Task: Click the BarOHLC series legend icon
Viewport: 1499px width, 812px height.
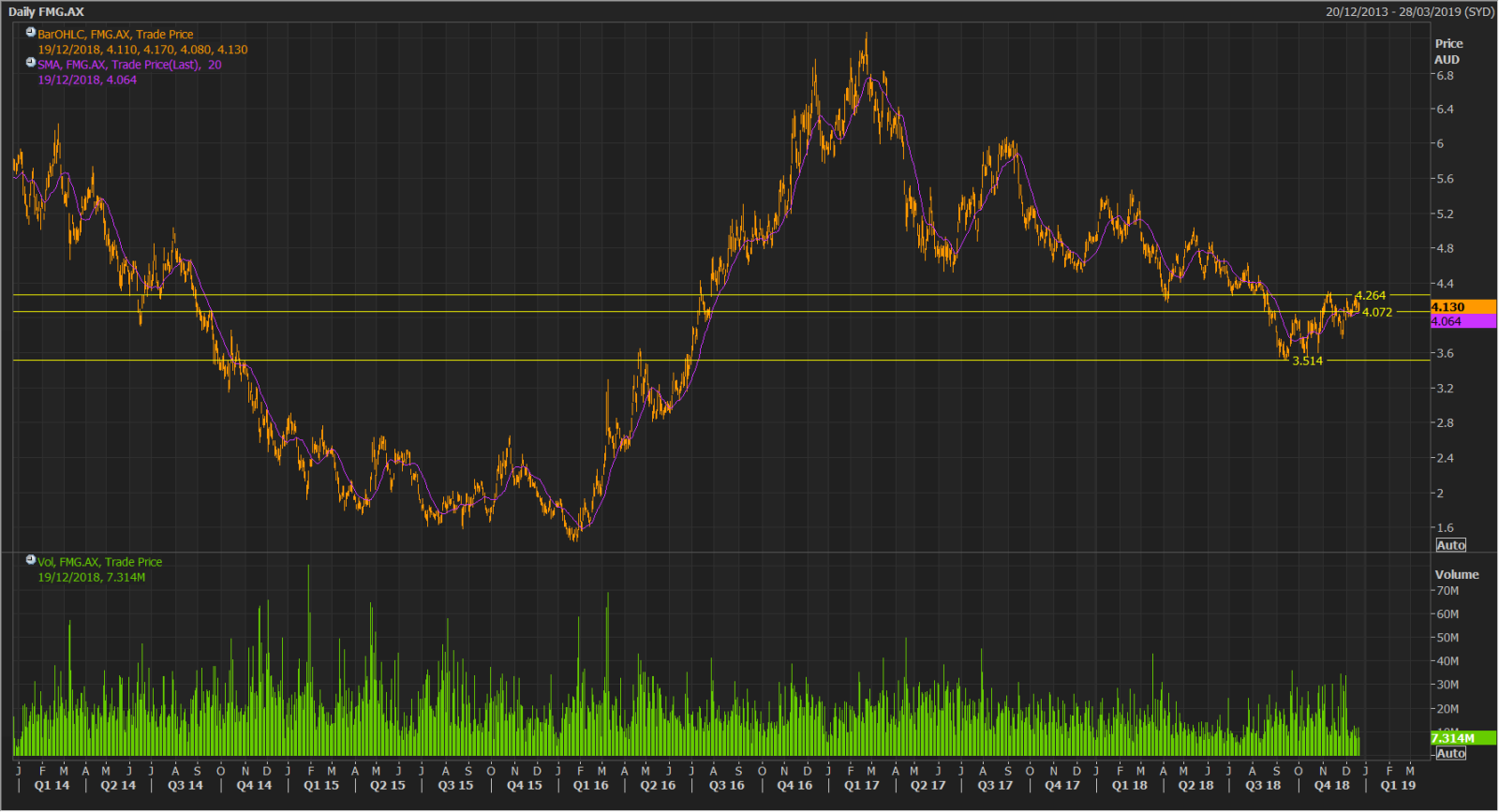Action: (30, 33)
